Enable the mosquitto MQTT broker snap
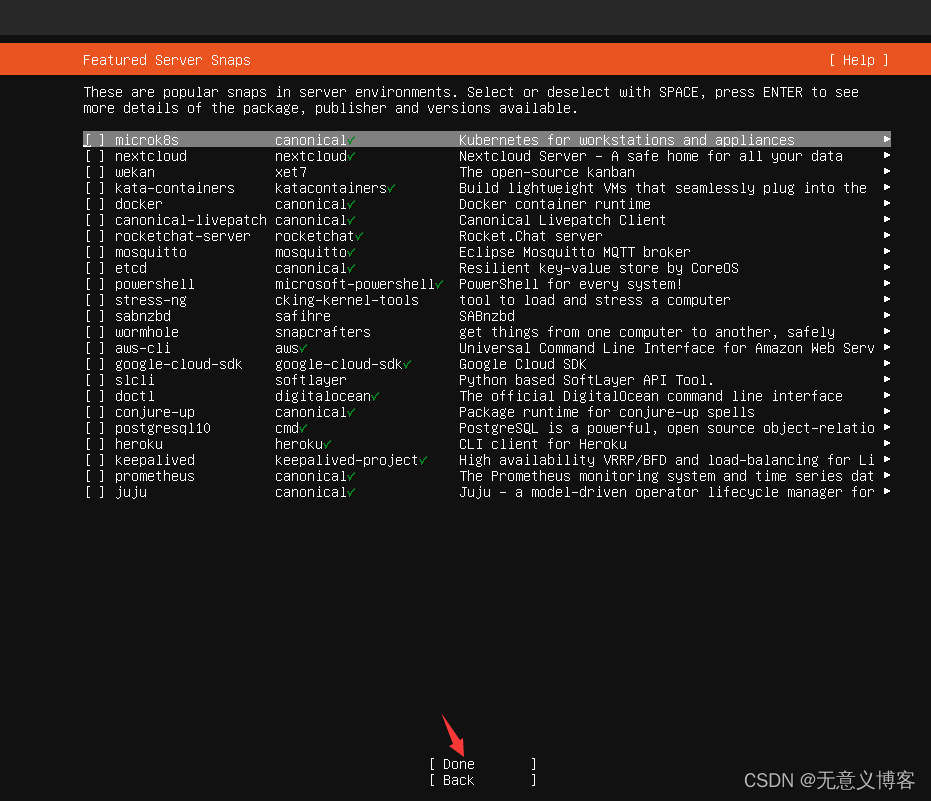Image resolution: width=931 pixels, height=801 pixels. pos(92,252)
